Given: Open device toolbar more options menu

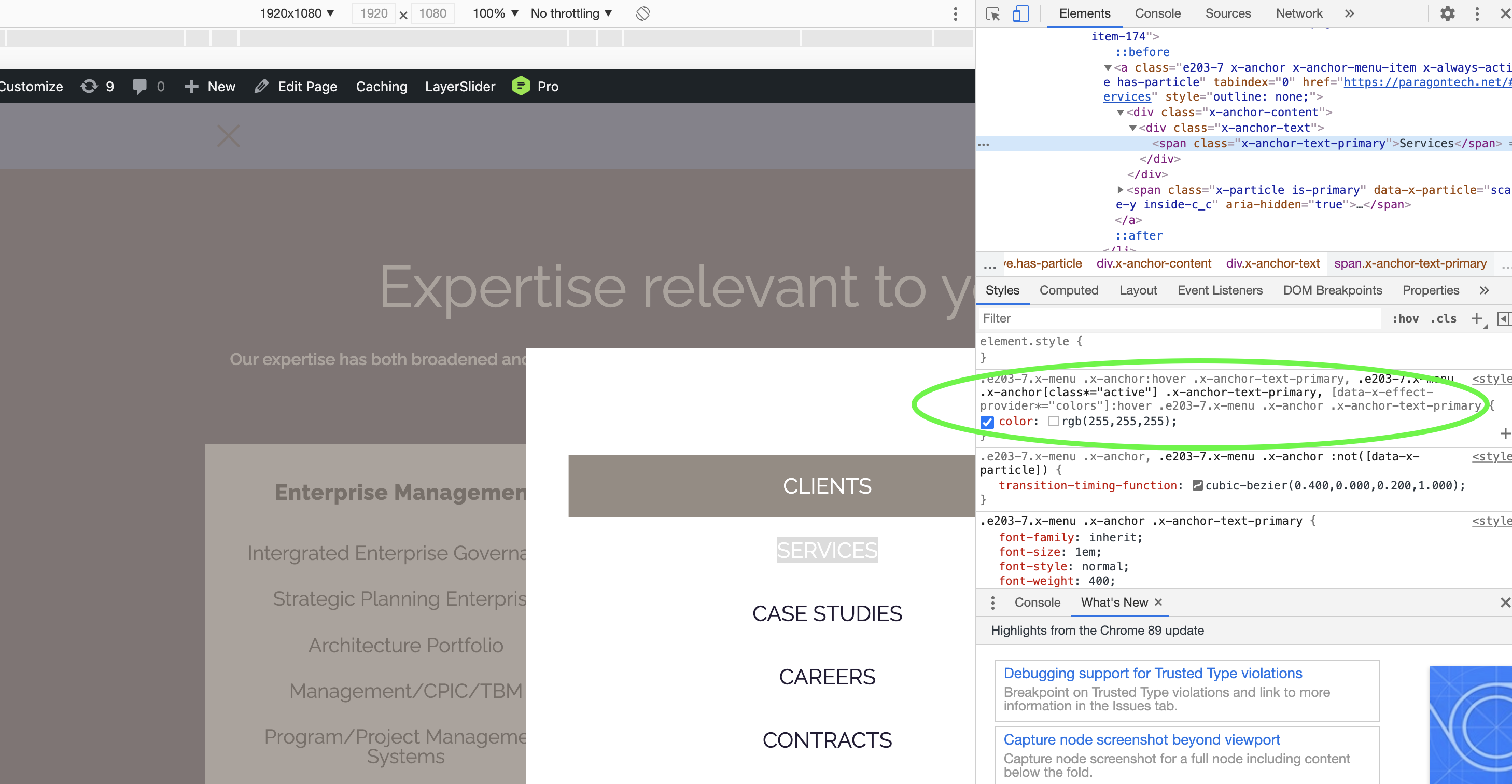Looking at the screenshot, I should point(956,13).
